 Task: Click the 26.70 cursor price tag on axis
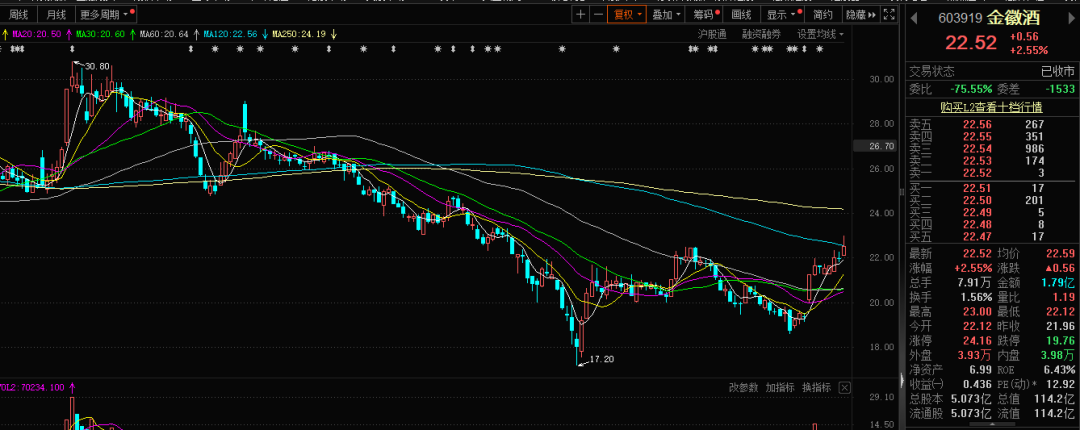click(x=873, y=146)
